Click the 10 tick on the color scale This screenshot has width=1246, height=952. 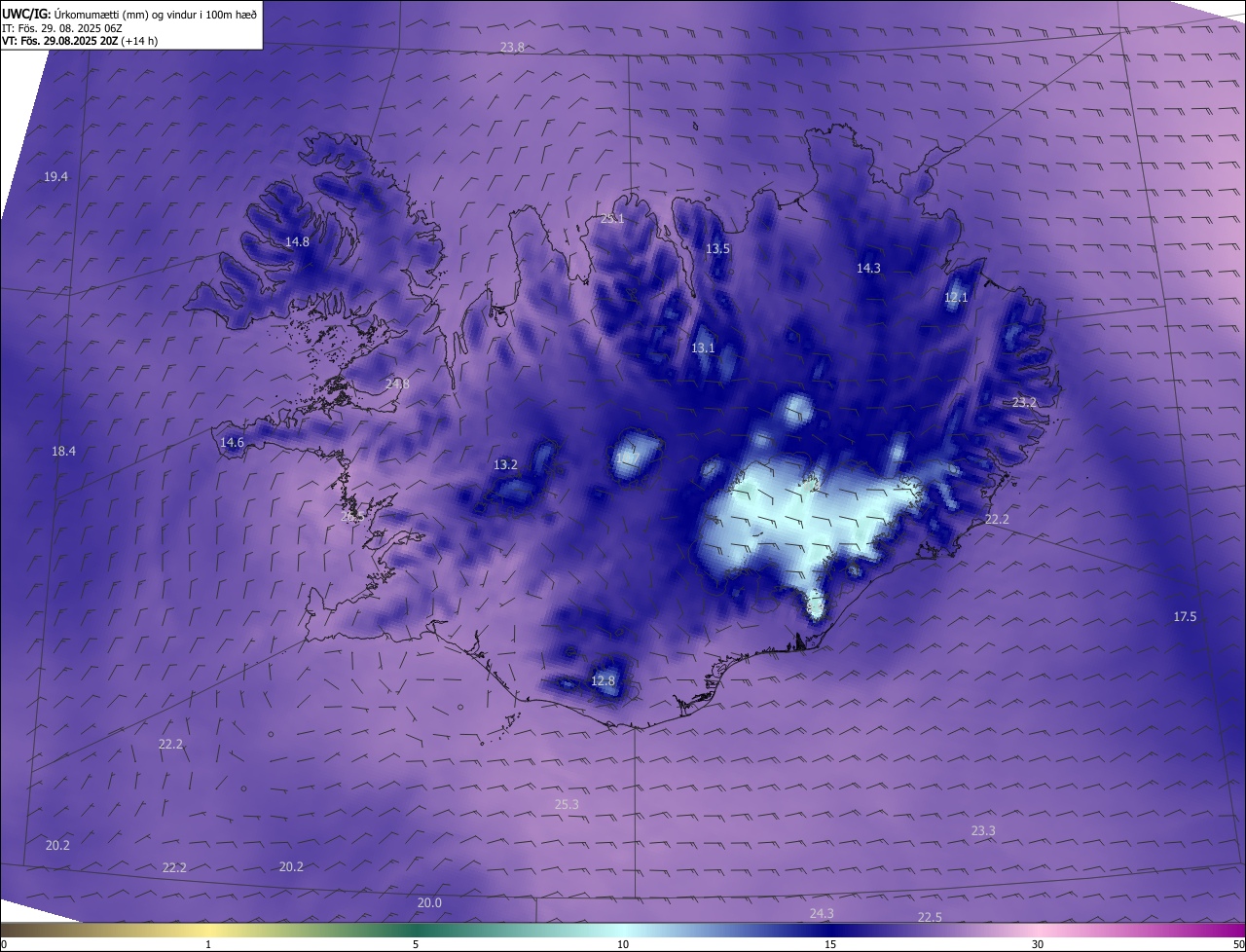pos(623,944)
